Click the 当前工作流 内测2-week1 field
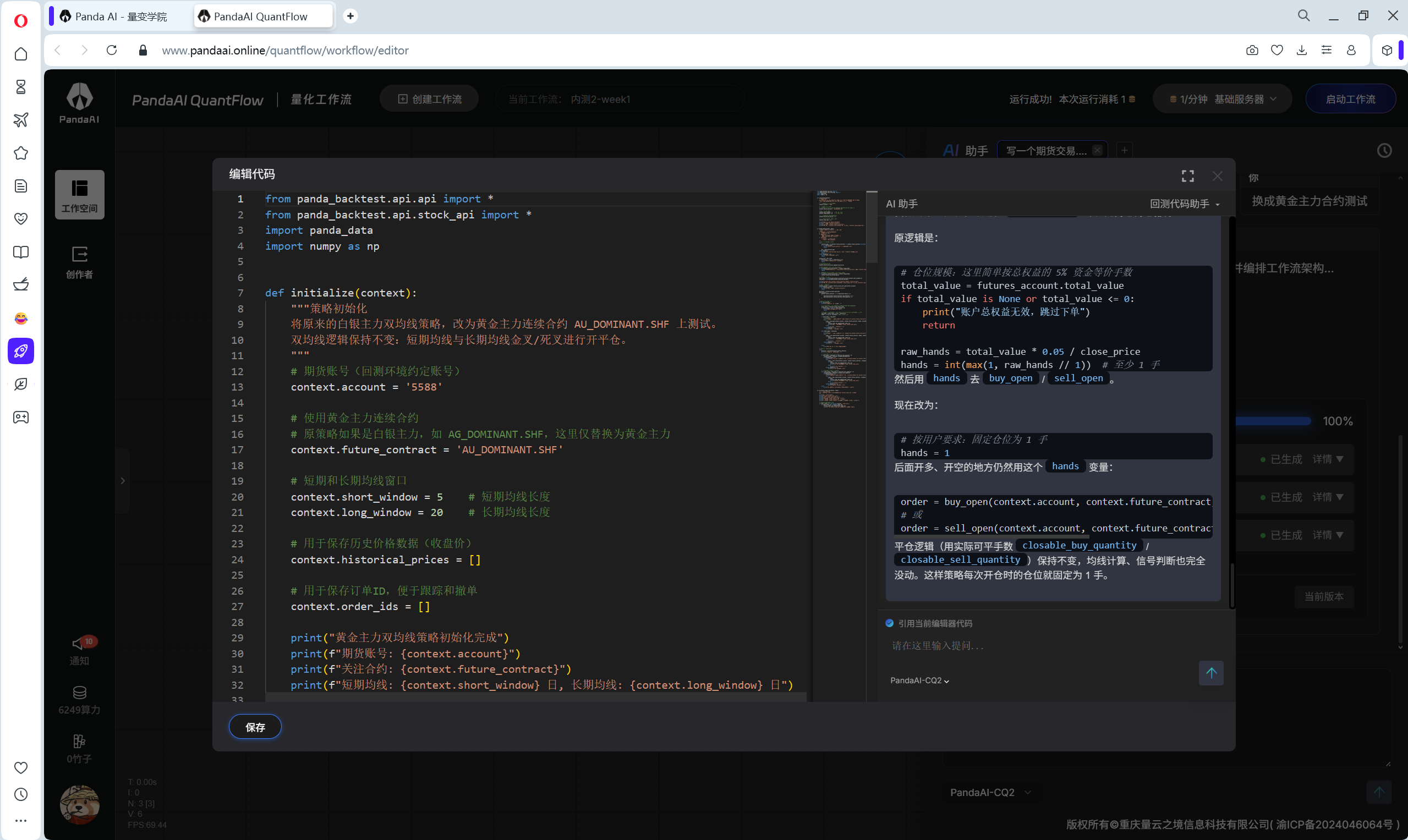Screen dimensions: 1408x840 click(x=620, y=99)
